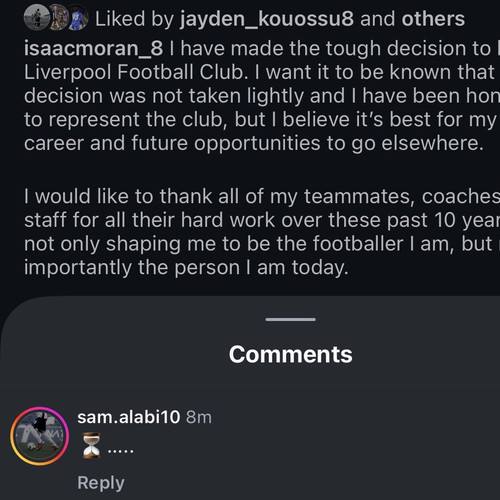Open the isaacmoran_8 profile username
Screen dimensions: 500x500
pyautogui.click(x=93, y=49)
